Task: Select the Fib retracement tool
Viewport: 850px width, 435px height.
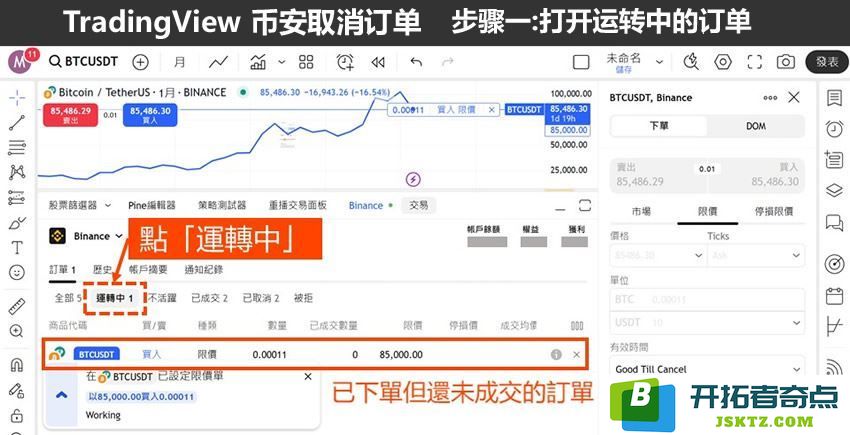Action: [x=17, y=148]
